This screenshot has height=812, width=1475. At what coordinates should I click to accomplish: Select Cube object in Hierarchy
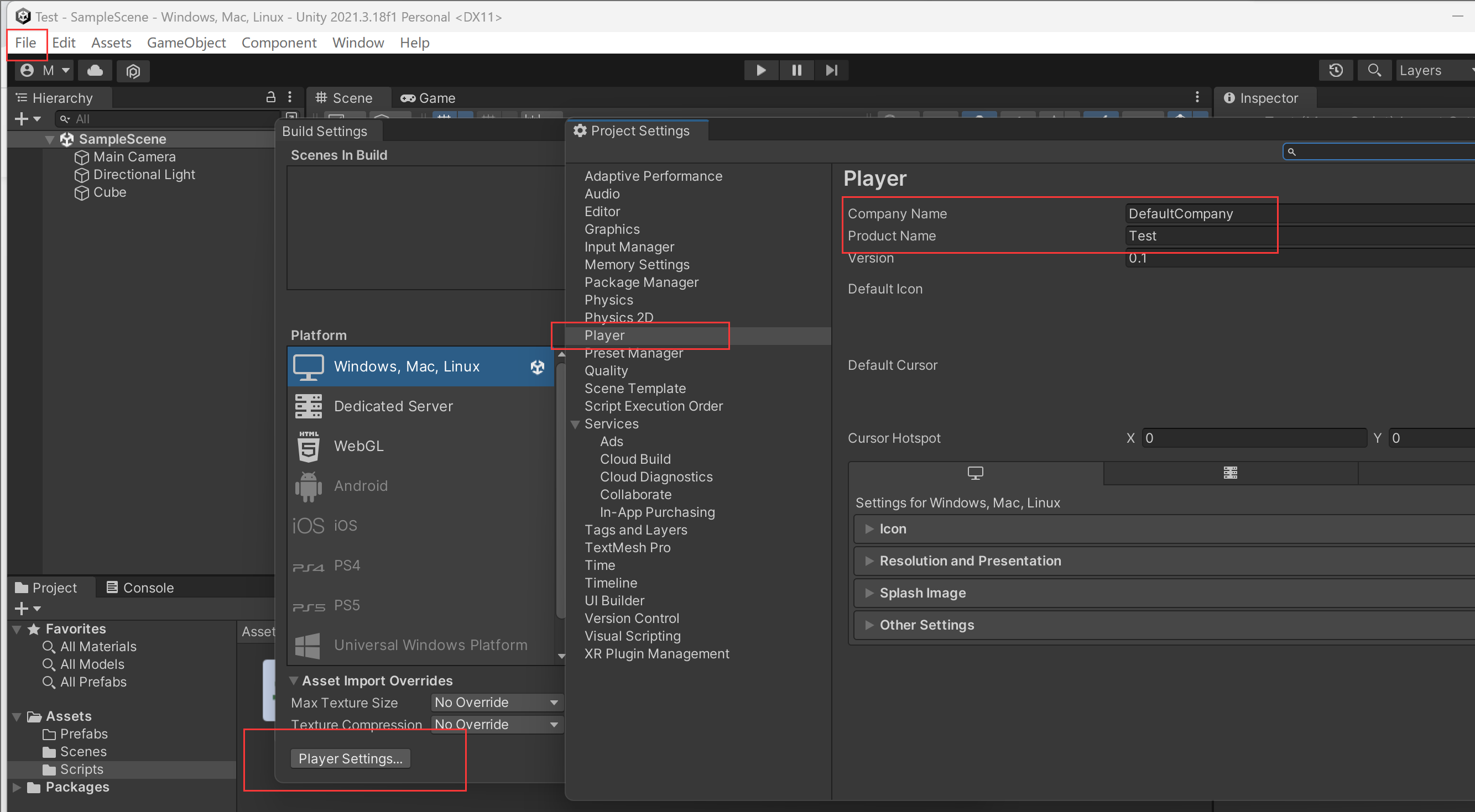coord(101,192)
